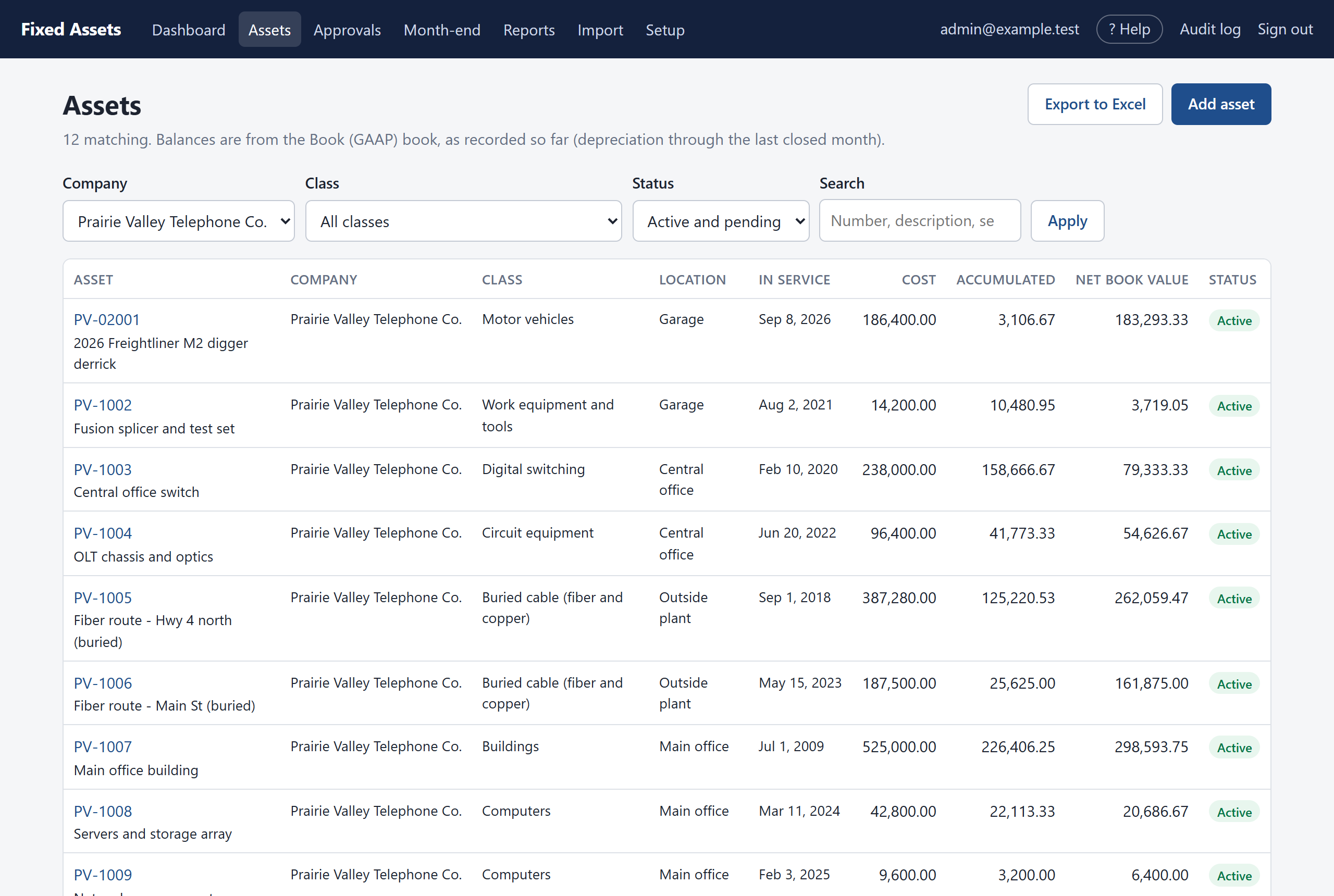This screenshot has height=896, width=1334.
Task: Open the Status filter dropdown
Action: (x=721, y=221)
